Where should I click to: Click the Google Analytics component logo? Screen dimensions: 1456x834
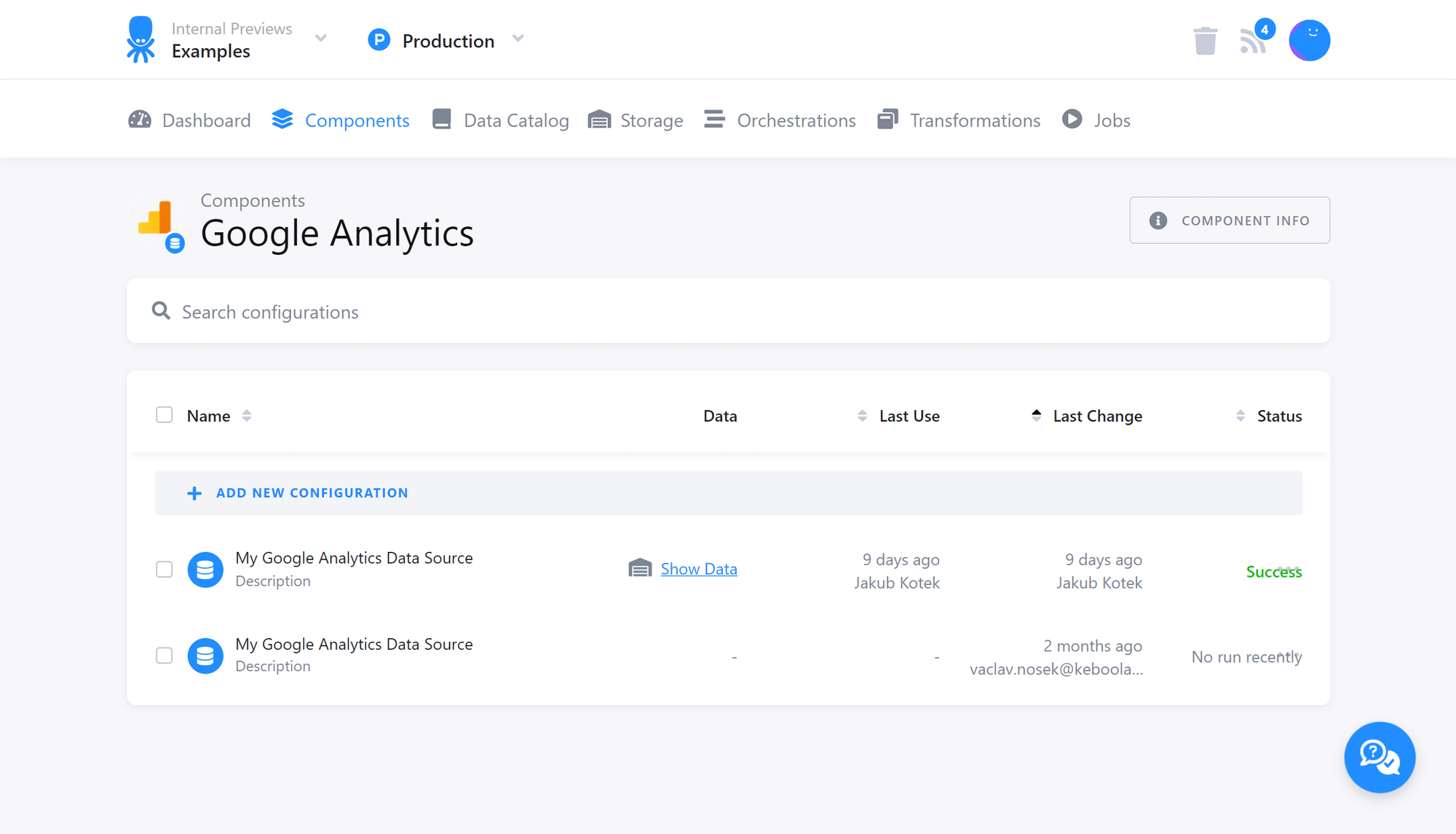click(x=156, y=219)
